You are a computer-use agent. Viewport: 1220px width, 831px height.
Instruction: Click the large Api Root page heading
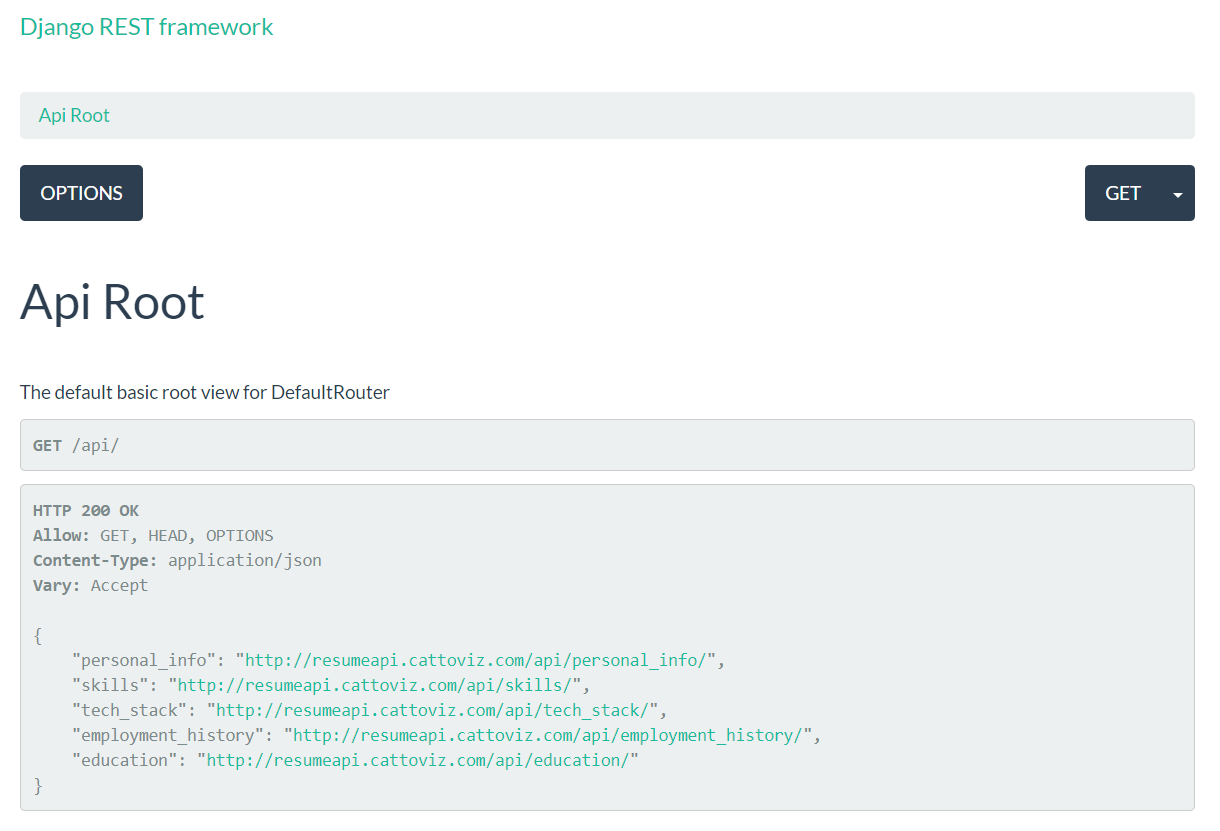[x=112, y=301]
